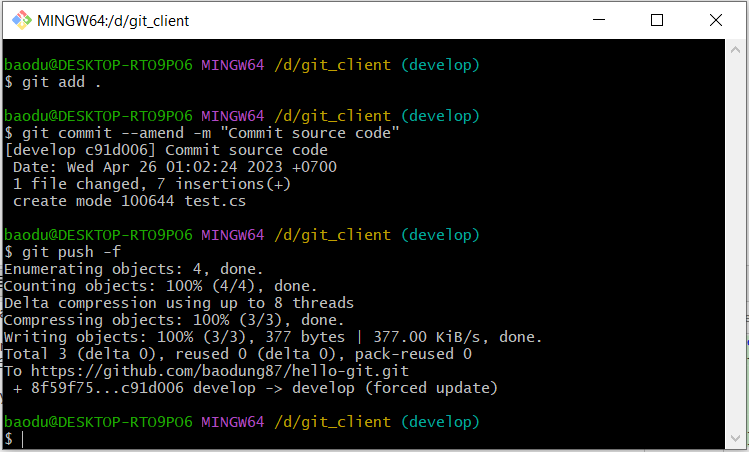Click 'create mode 100644 test.cs' line

pos(129,201)
